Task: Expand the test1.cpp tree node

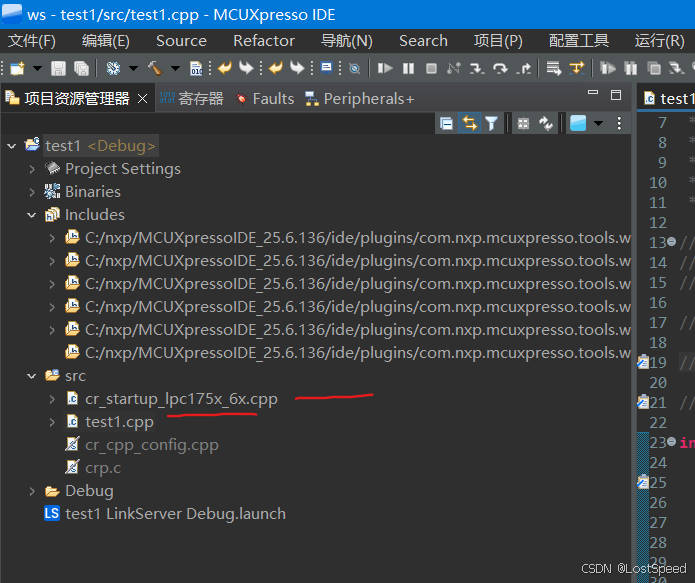Action: [52, 422]
